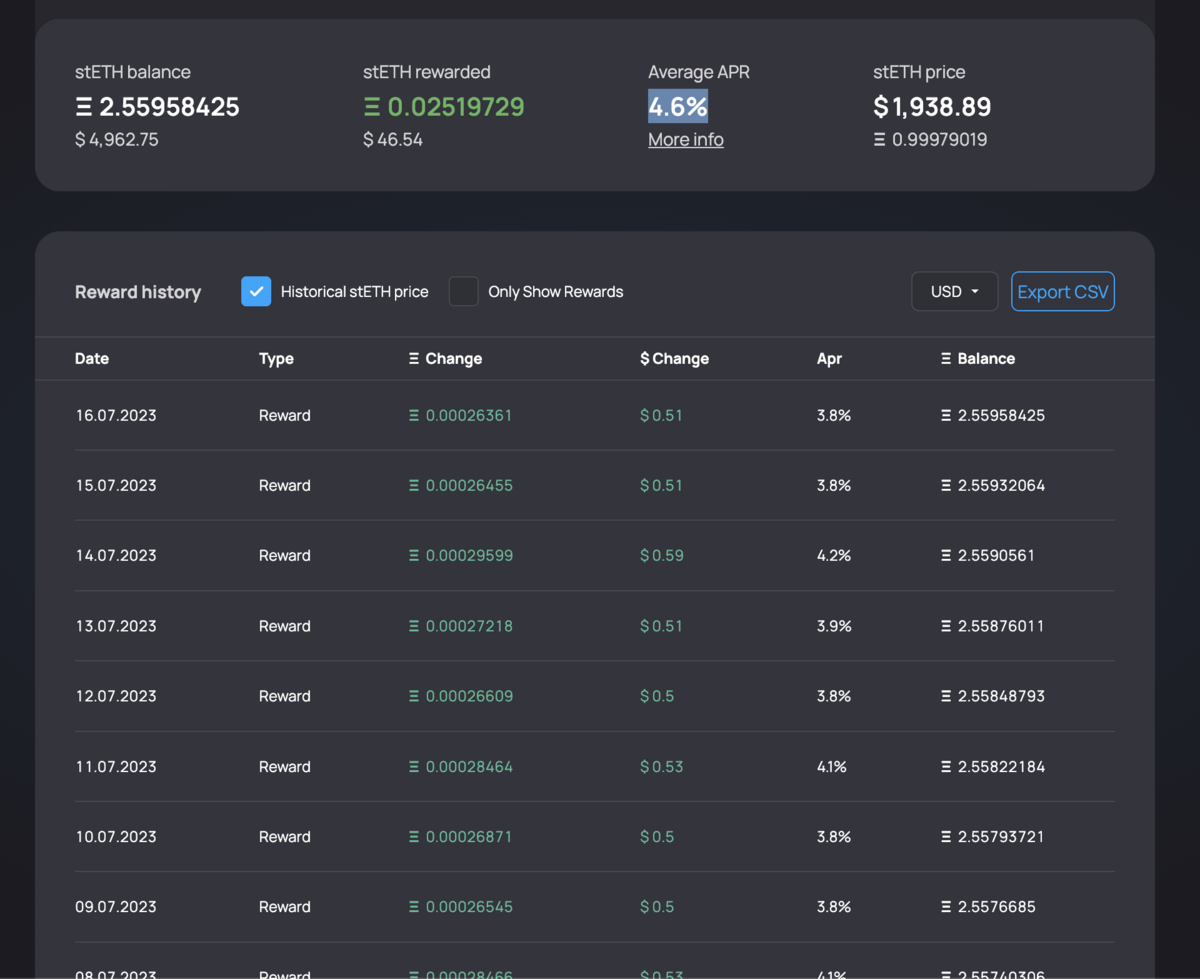Select the 16.07.2023 date cell

(116, 415)
